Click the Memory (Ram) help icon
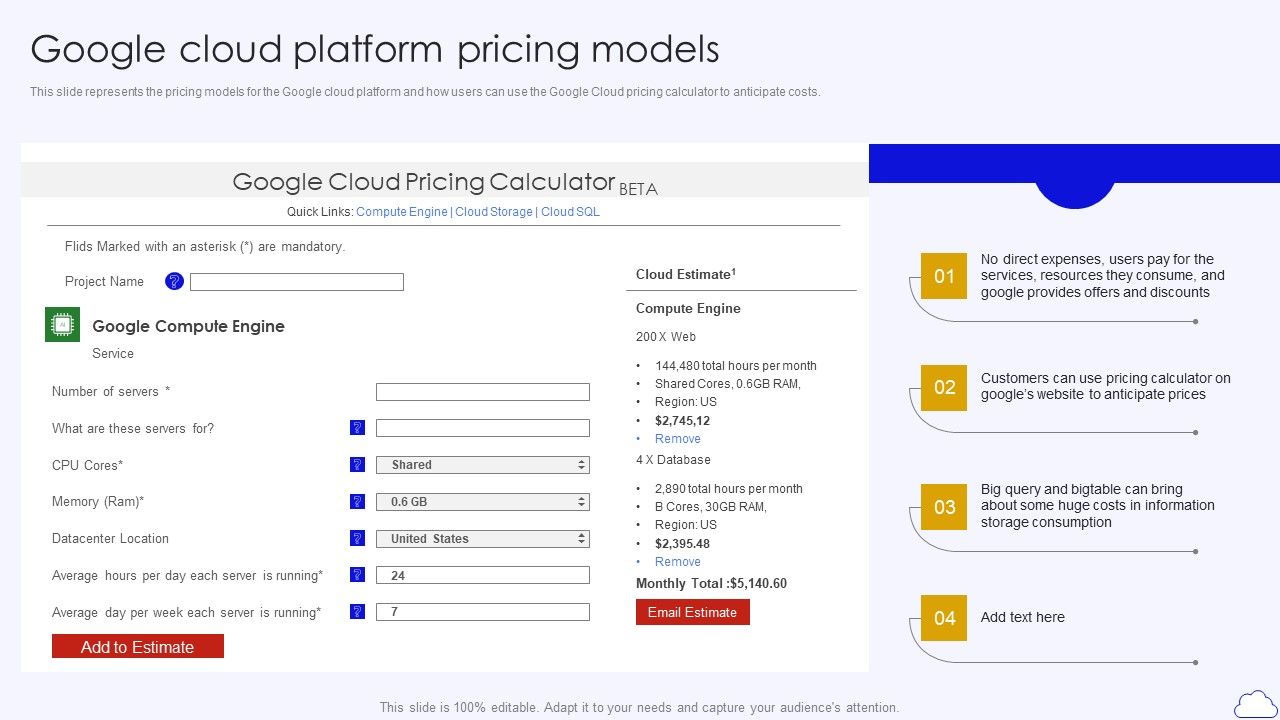The height and width of the screenshot is (720, 1280). coord(357,502)
